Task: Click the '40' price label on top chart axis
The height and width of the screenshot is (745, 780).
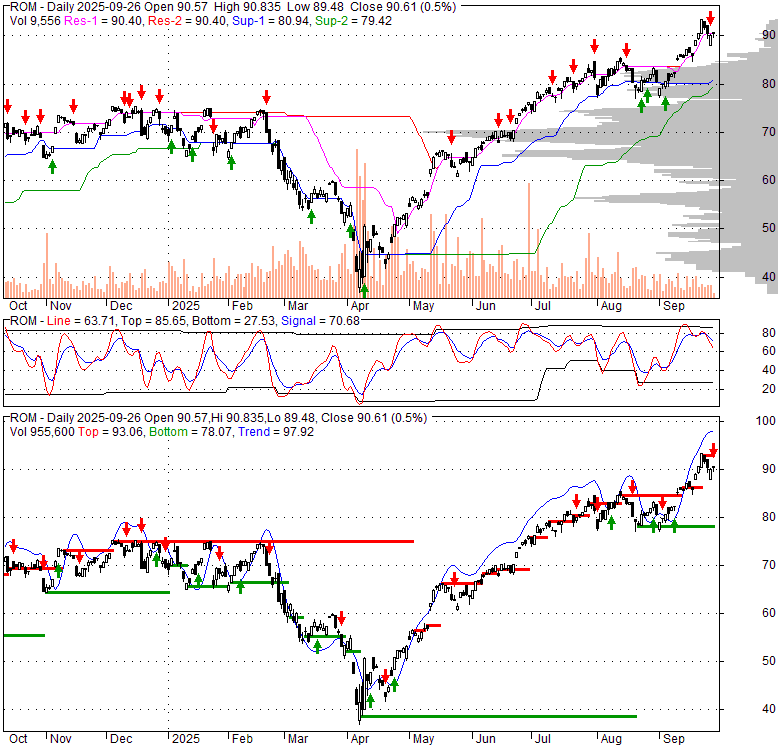Action: pos(769,277)
